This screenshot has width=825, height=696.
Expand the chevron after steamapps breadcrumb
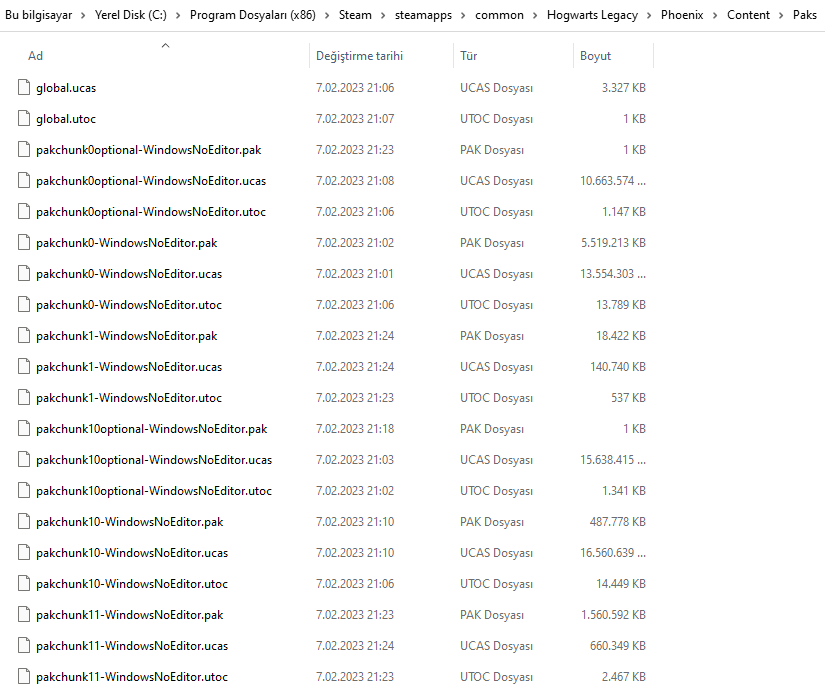tap(463, 15)
